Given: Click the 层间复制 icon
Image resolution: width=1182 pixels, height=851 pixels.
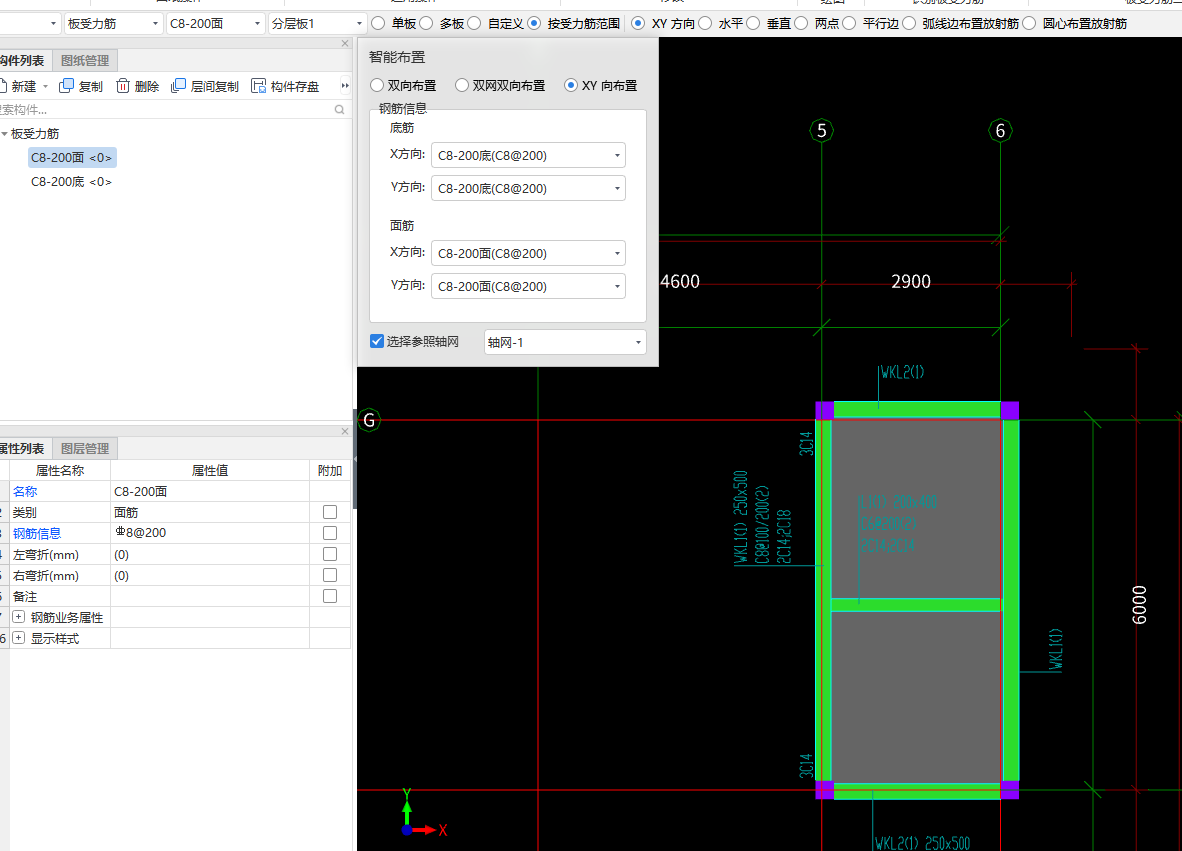Looking at the screenshot, I should 179,86.
